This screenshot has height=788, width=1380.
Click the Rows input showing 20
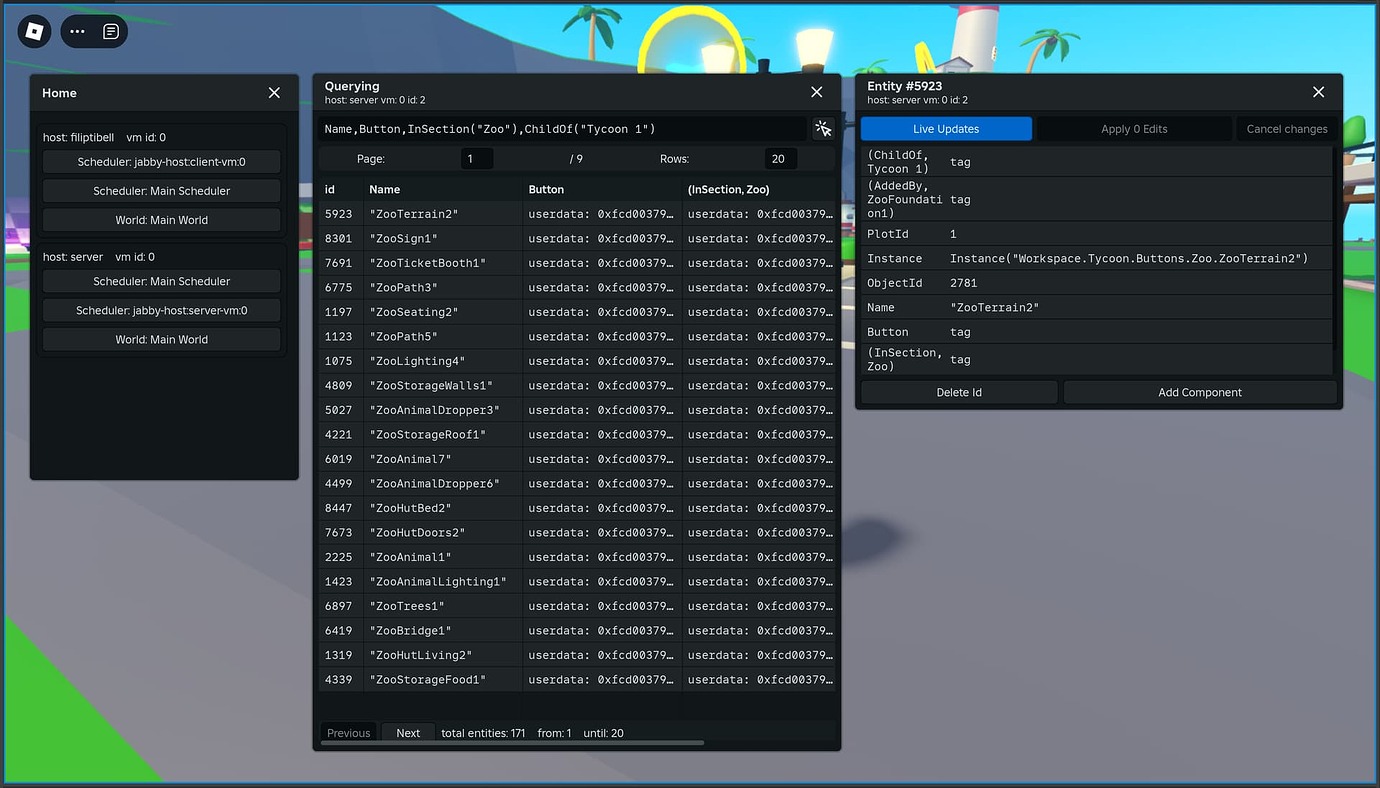tap(779, 158)
